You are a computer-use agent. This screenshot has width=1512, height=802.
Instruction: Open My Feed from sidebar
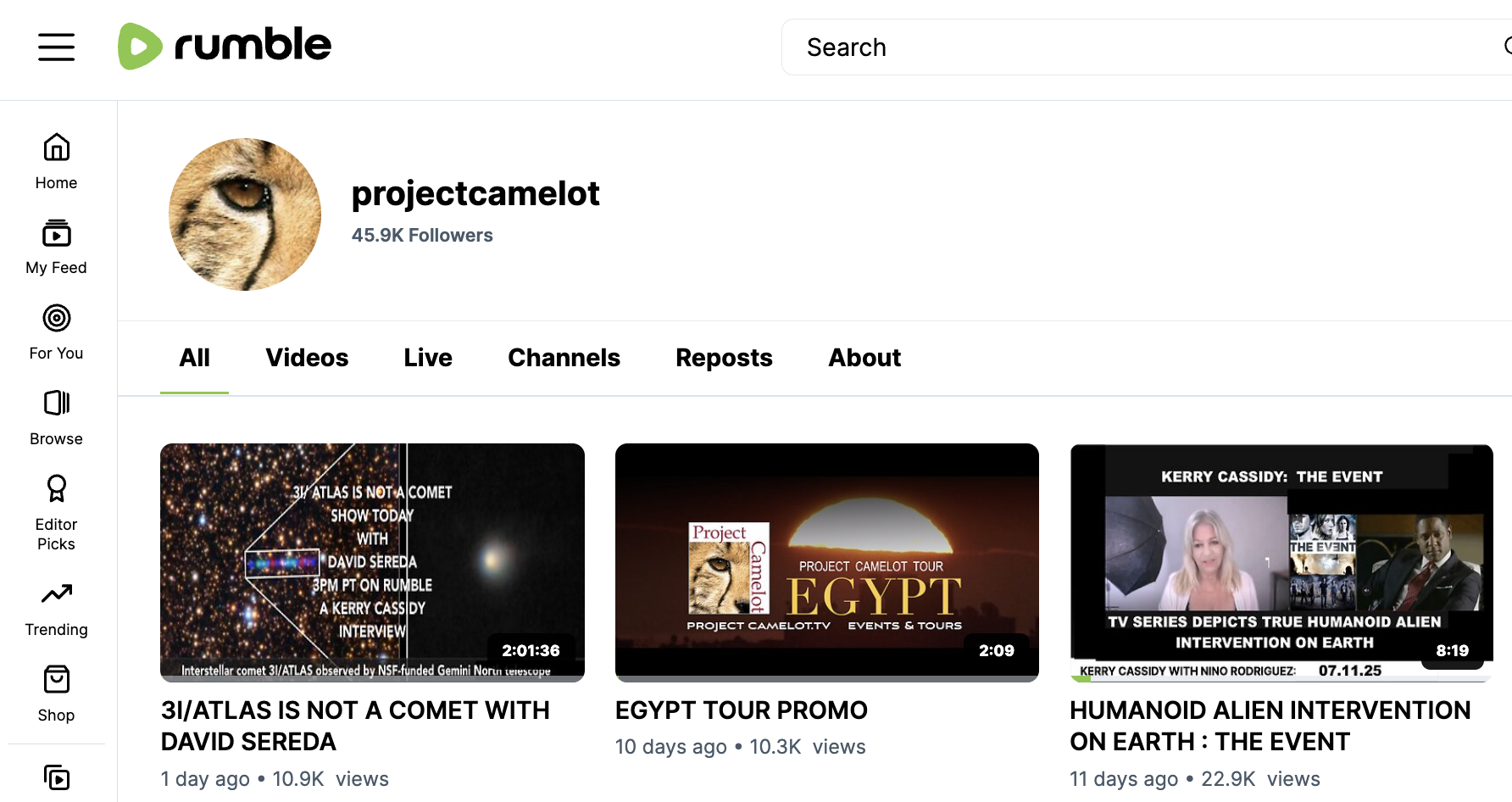pos(56,247)
